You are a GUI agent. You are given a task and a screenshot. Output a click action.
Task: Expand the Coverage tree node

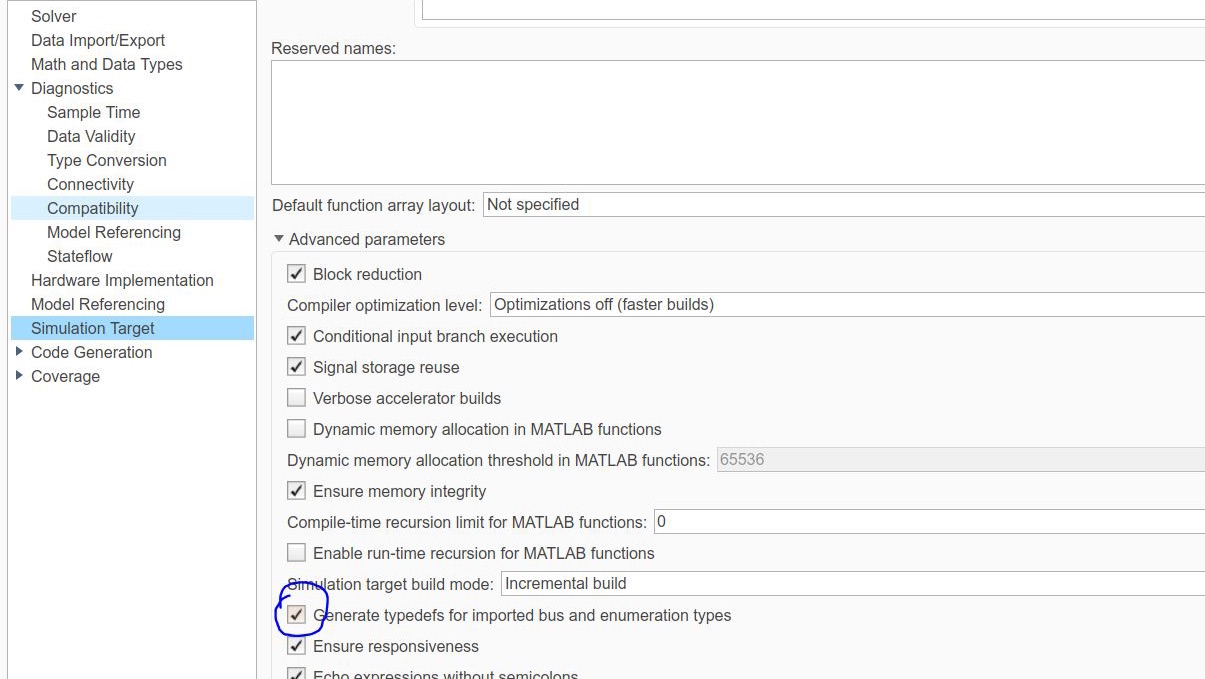(19, 376)
